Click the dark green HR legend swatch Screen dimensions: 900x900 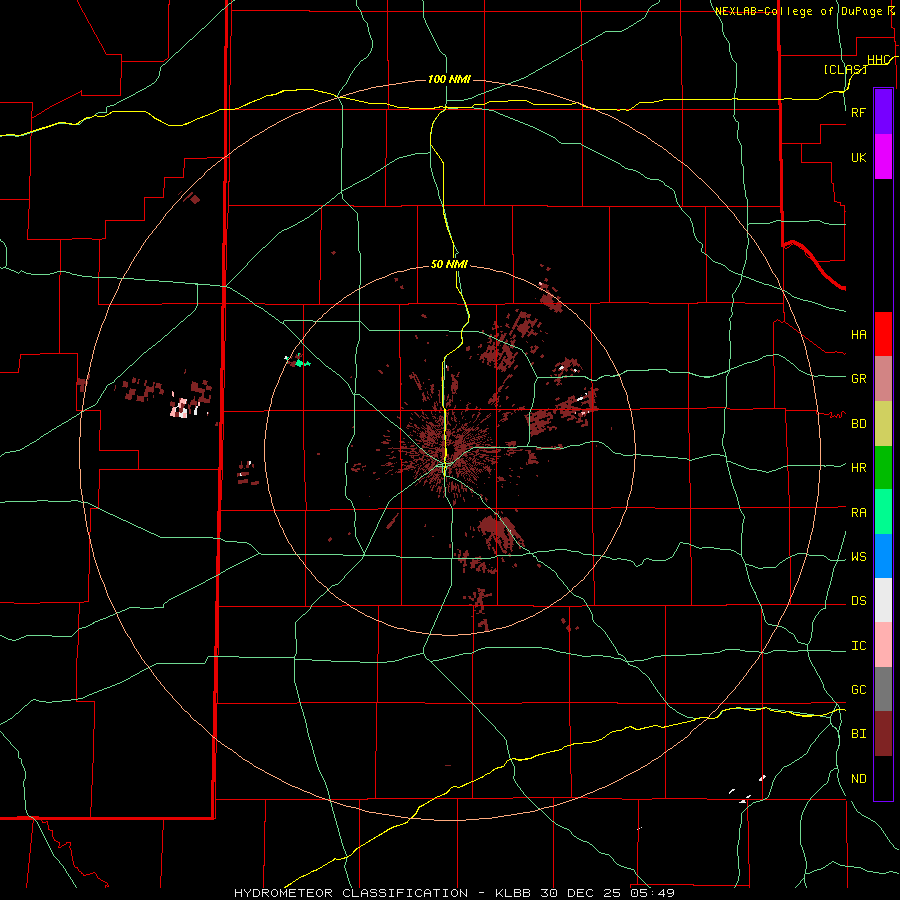tap(883, 468)
